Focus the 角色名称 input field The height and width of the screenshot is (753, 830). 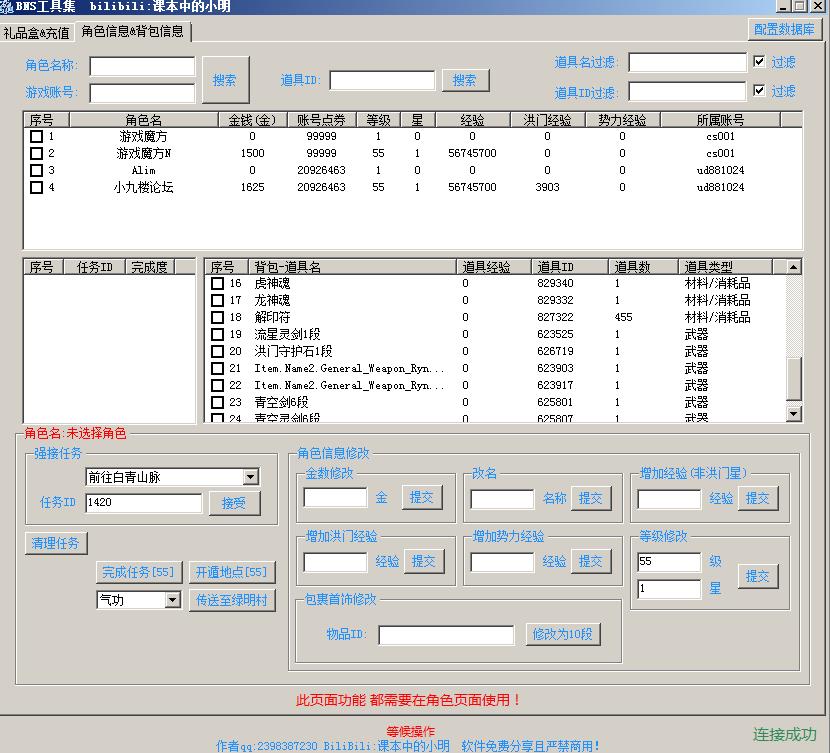(142, 66)
